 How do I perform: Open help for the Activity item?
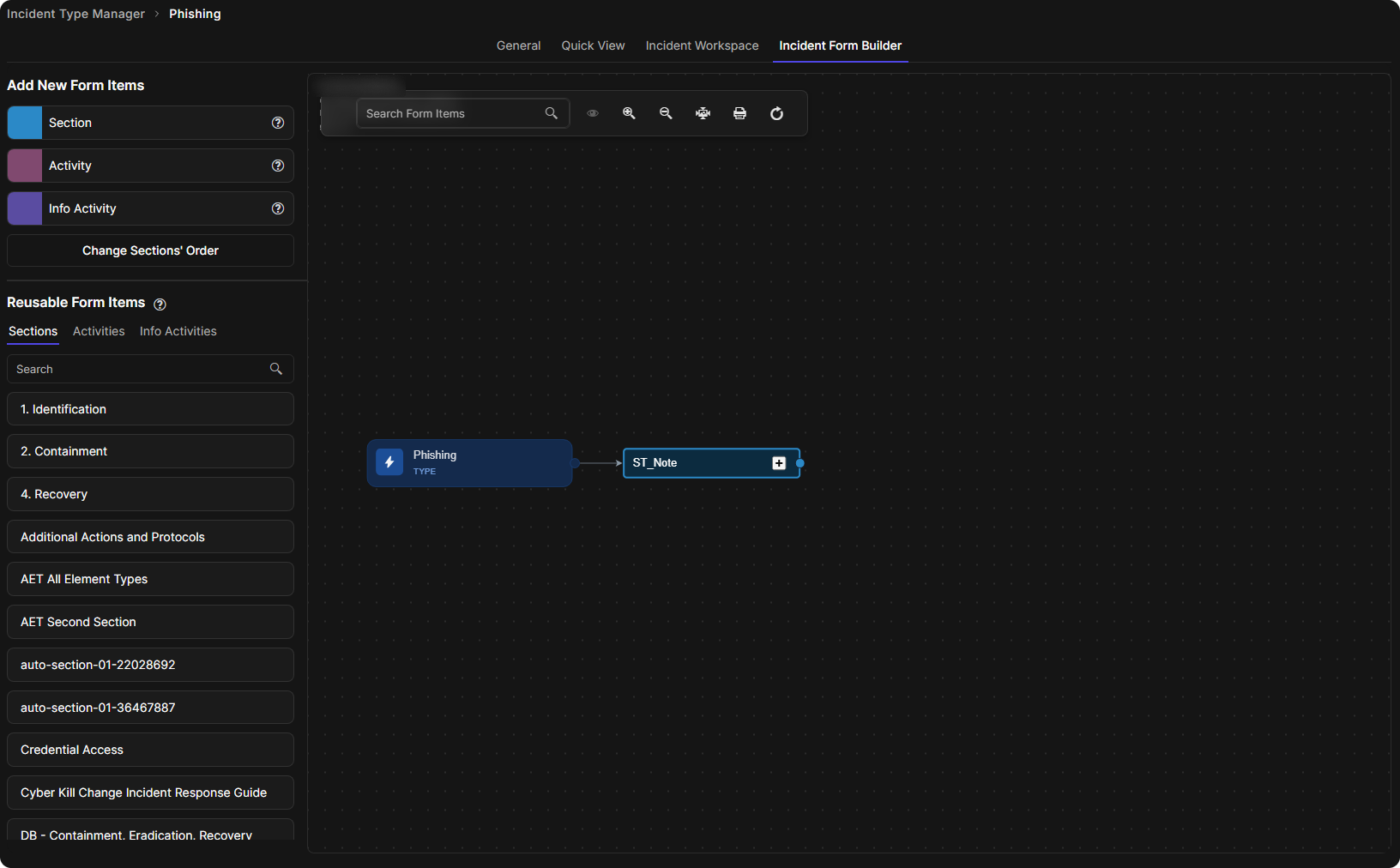[x=278, y=166]
